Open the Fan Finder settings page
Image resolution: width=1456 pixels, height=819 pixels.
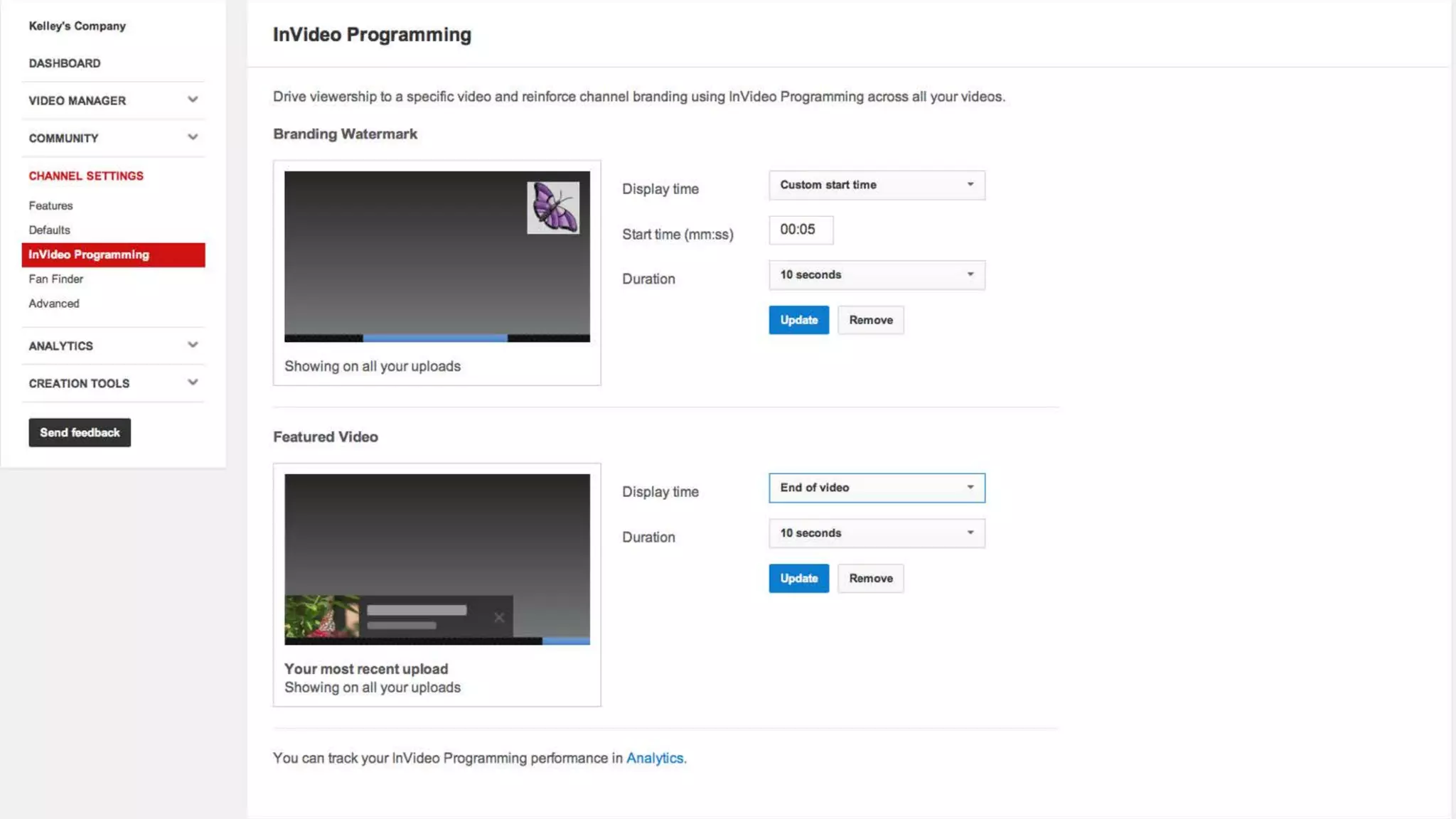pos(56,279)
